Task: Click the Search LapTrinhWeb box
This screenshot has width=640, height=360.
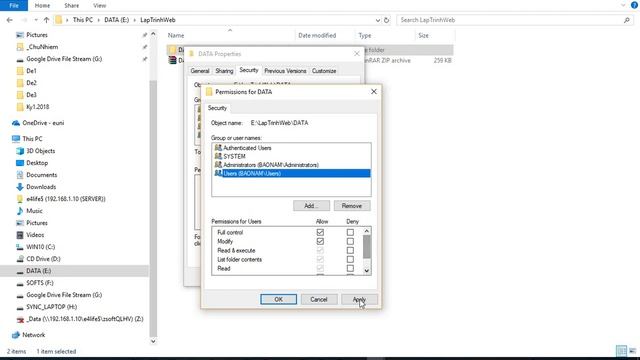Action: 515,20
